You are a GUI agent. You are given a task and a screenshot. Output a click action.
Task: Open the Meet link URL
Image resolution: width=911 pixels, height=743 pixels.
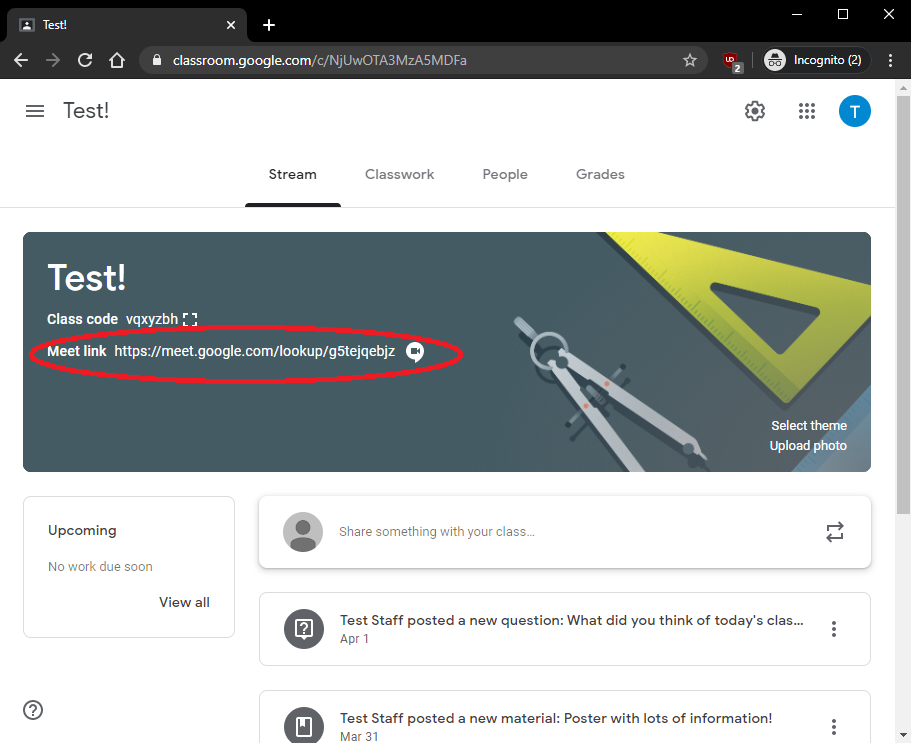[x=254, y=351]
